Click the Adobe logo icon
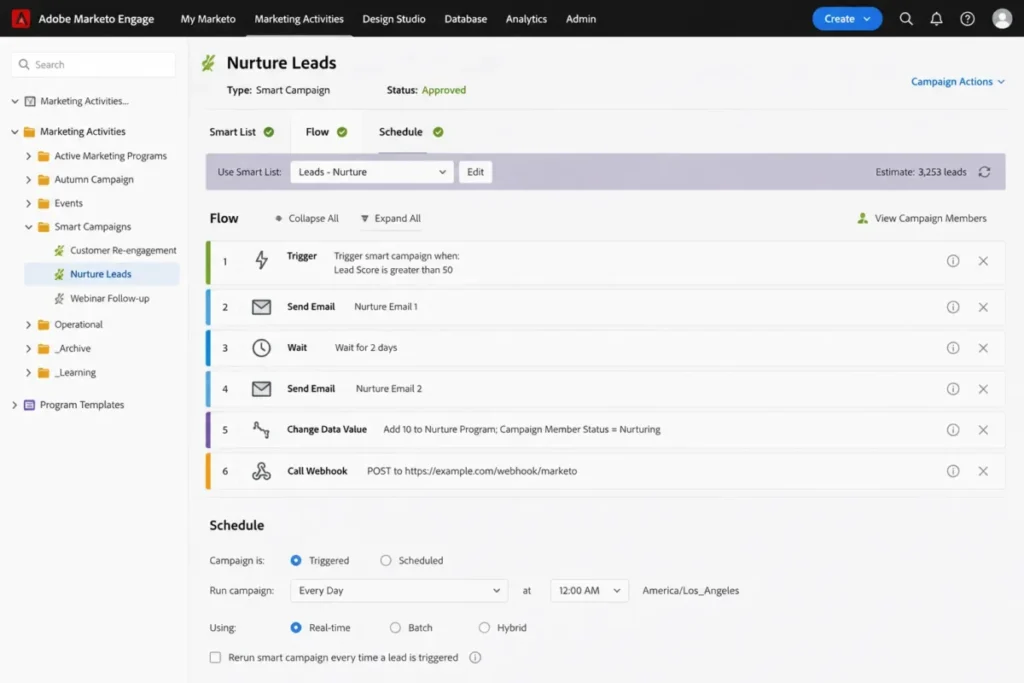The width and height of the screenshot is (1024, 683). pyautogui.click(x=21, y=18)
